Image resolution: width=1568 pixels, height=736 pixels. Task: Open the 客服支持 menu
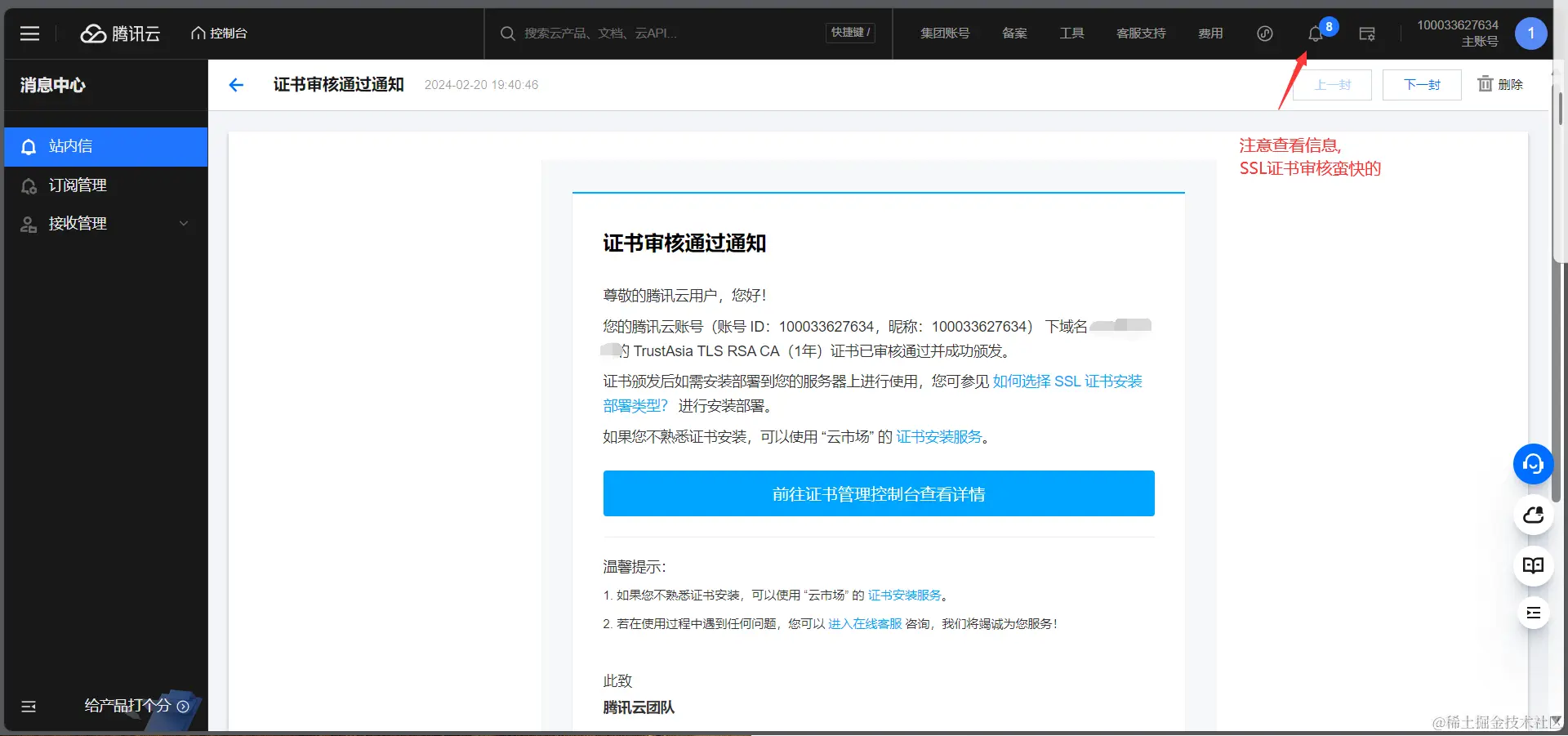[x=1141, y=33]
